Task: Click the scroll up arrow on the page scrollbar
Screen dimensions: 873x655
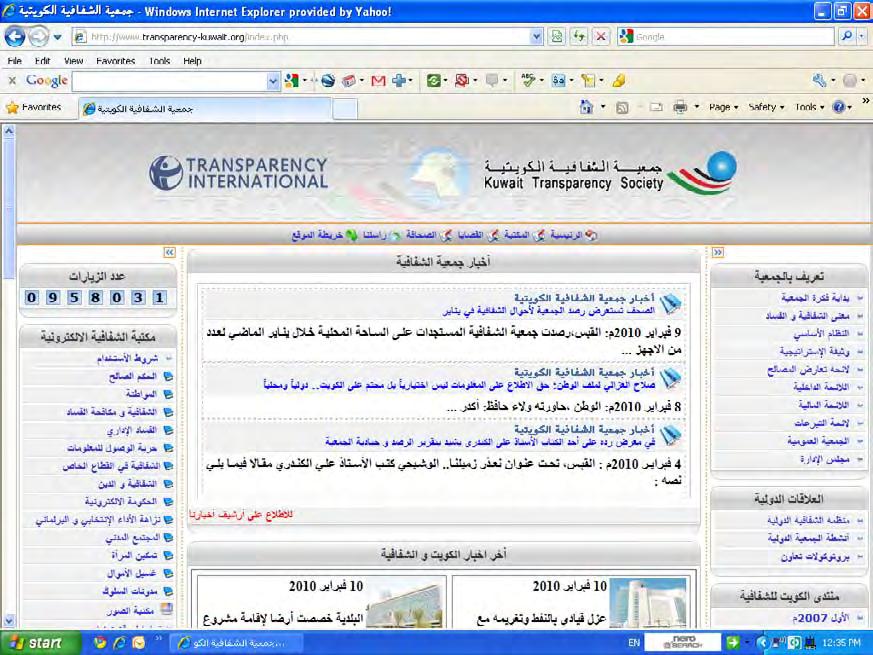Action: pos(8,131)
